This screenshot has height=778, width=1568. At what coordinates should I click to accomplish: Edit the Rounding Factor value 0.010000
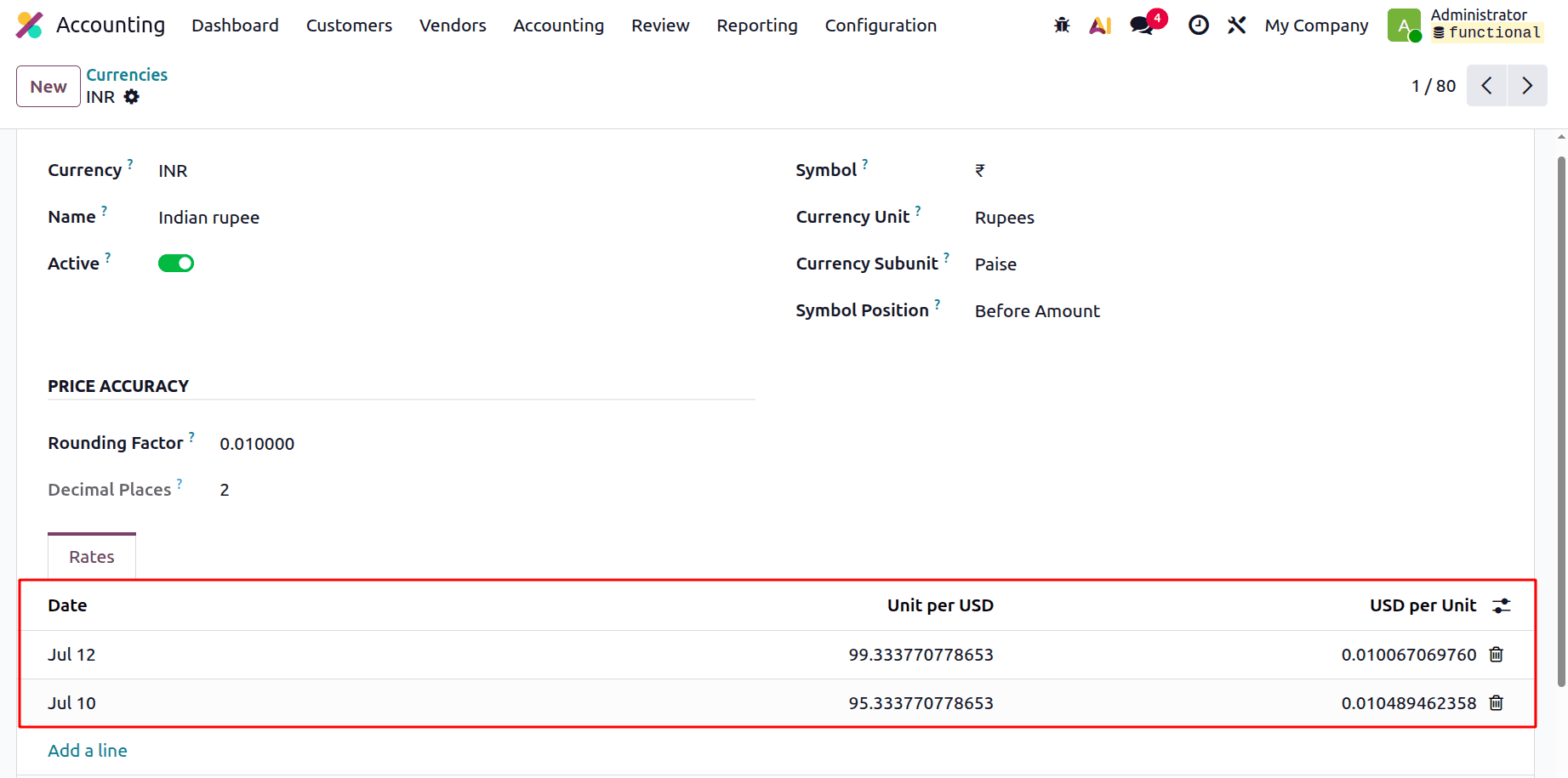pyautogui.click(x=257, y=444)
